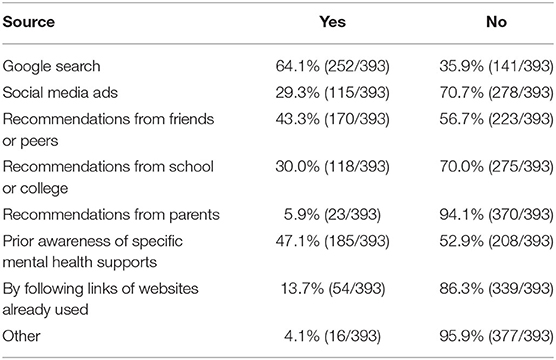The image size is (556, 360).
Task: Click Prior awareness of specific mental health supports
Action: [93, 252]
